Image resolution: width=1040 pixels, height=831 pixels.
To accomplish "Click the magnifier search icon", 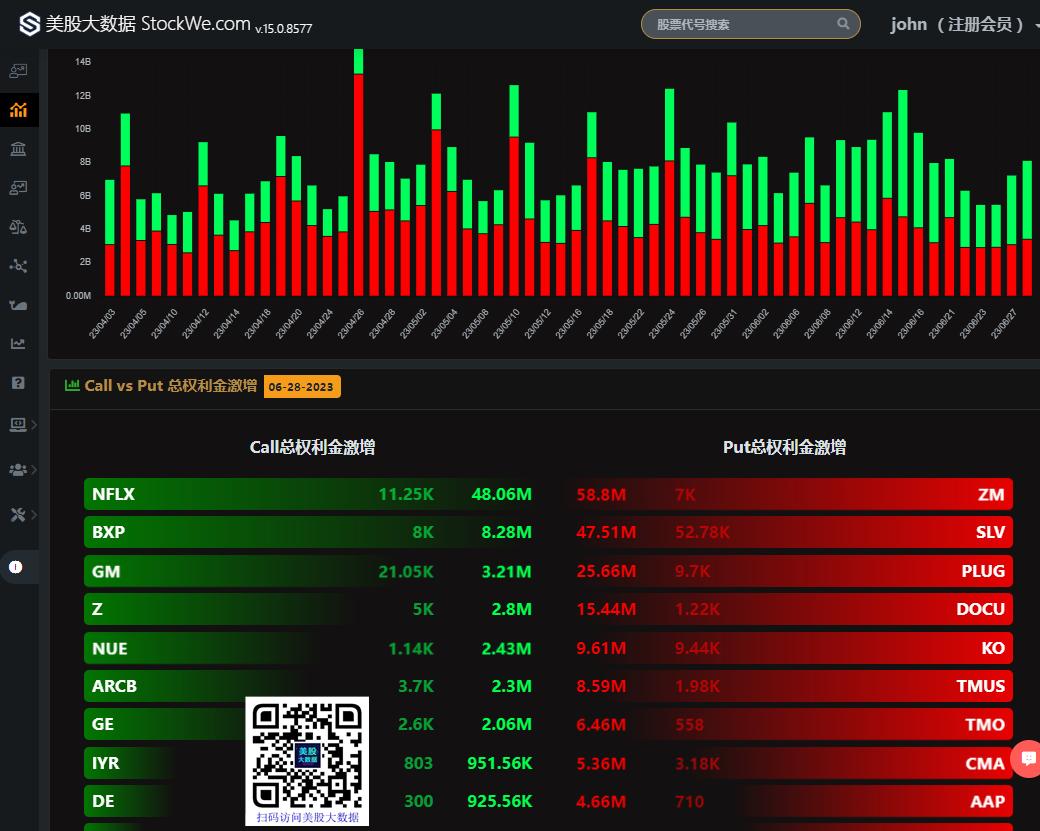I will [843, 24].
